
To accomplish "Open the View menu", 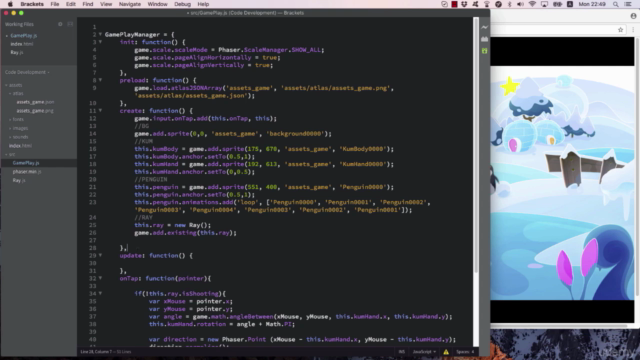I will tap(106, 4).
